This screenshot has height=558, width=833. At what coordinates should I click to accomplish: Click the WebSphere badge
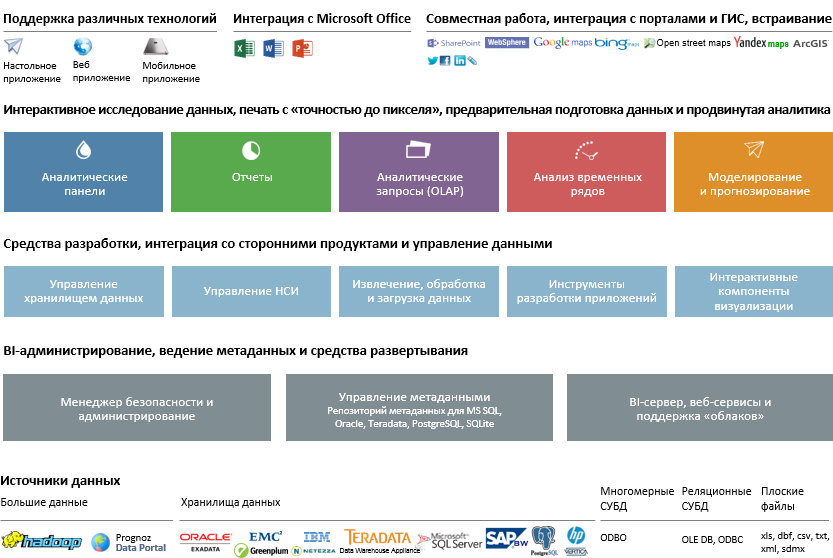(507, 43)
